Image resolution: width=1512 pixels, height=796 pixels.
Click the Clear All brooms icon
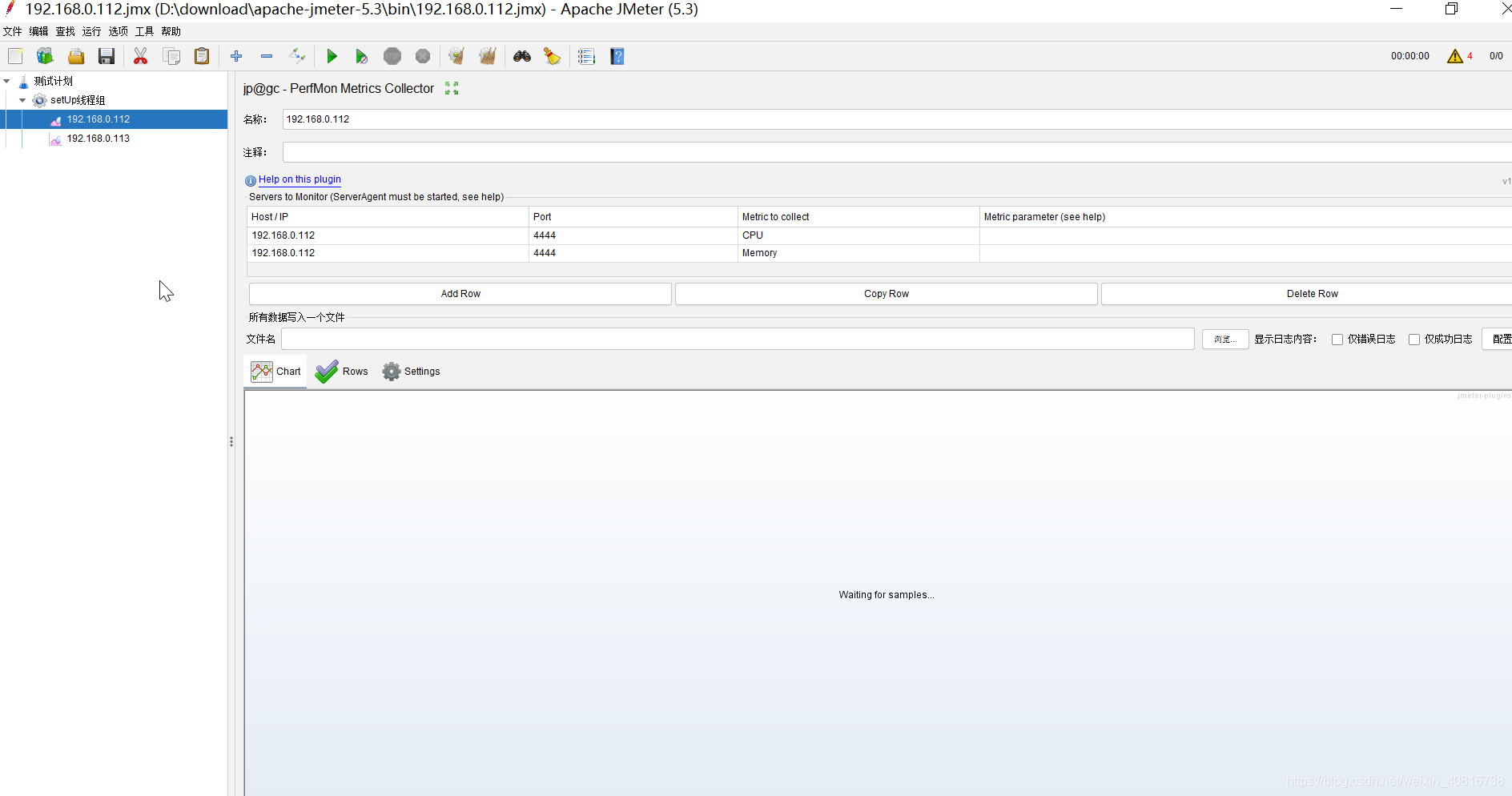(x=487, y=56)
